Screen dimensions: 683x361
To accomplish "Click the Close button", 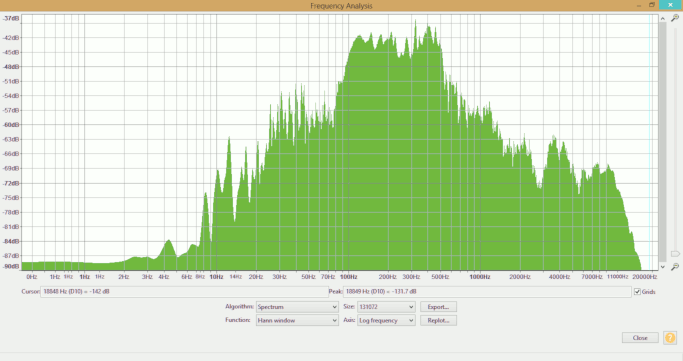I will (x=640, y=338).
